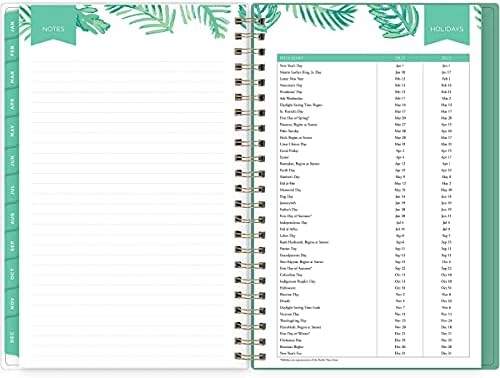This screenshot has width=500, height=378.
Task: Click the Labor Day row
Action: (x=373, y=236)
